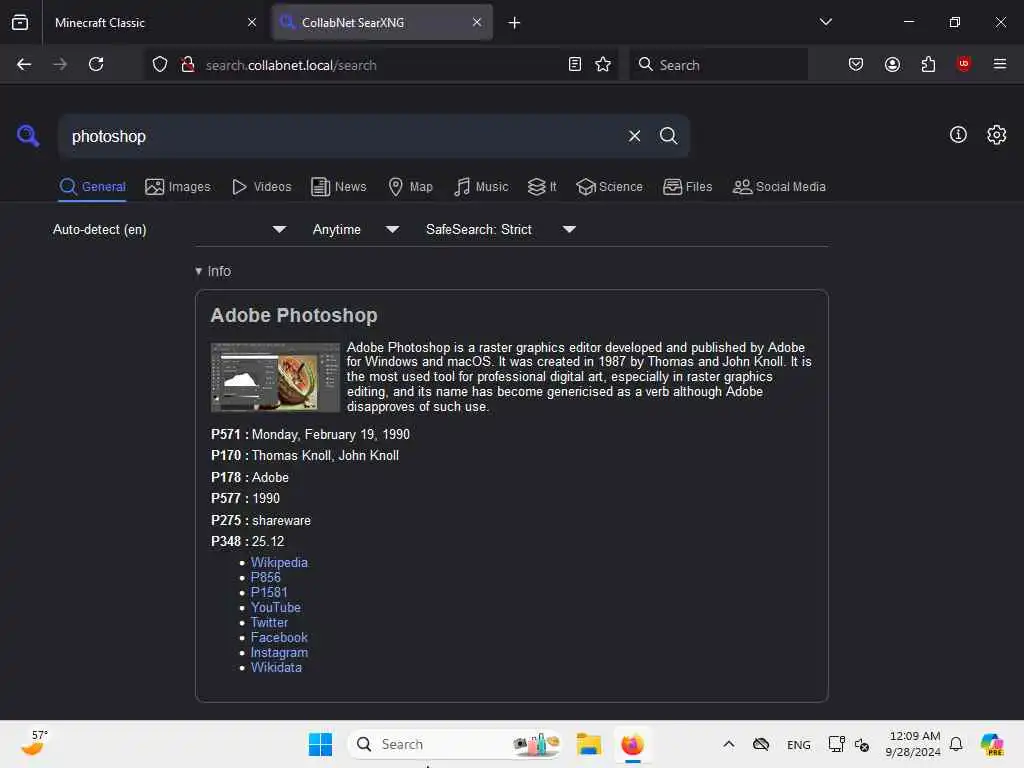The height and width of the screenshot is (768, 1024).
Task: Clear the photoshop search query
Action: [x=634, y=136]
